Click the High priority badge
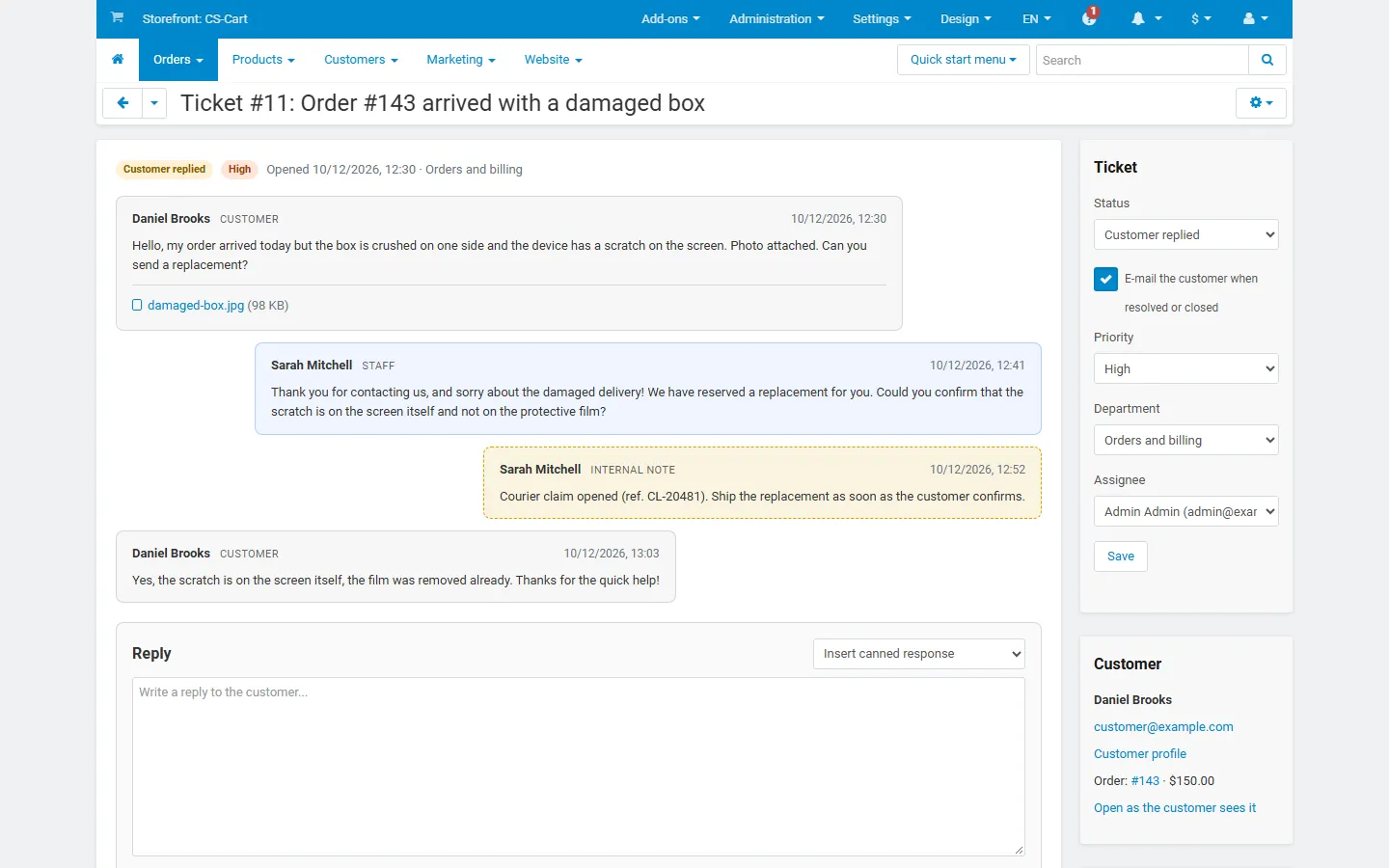 pyautogui.click(x=239, y=170)
